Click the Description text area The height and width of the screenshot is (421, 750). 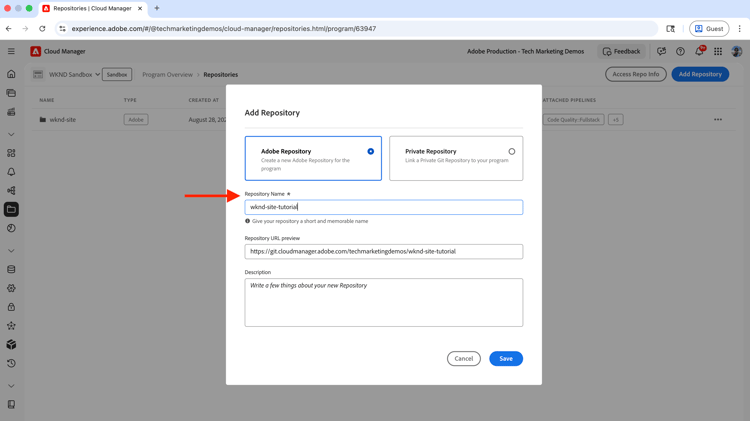click(384, 302)
